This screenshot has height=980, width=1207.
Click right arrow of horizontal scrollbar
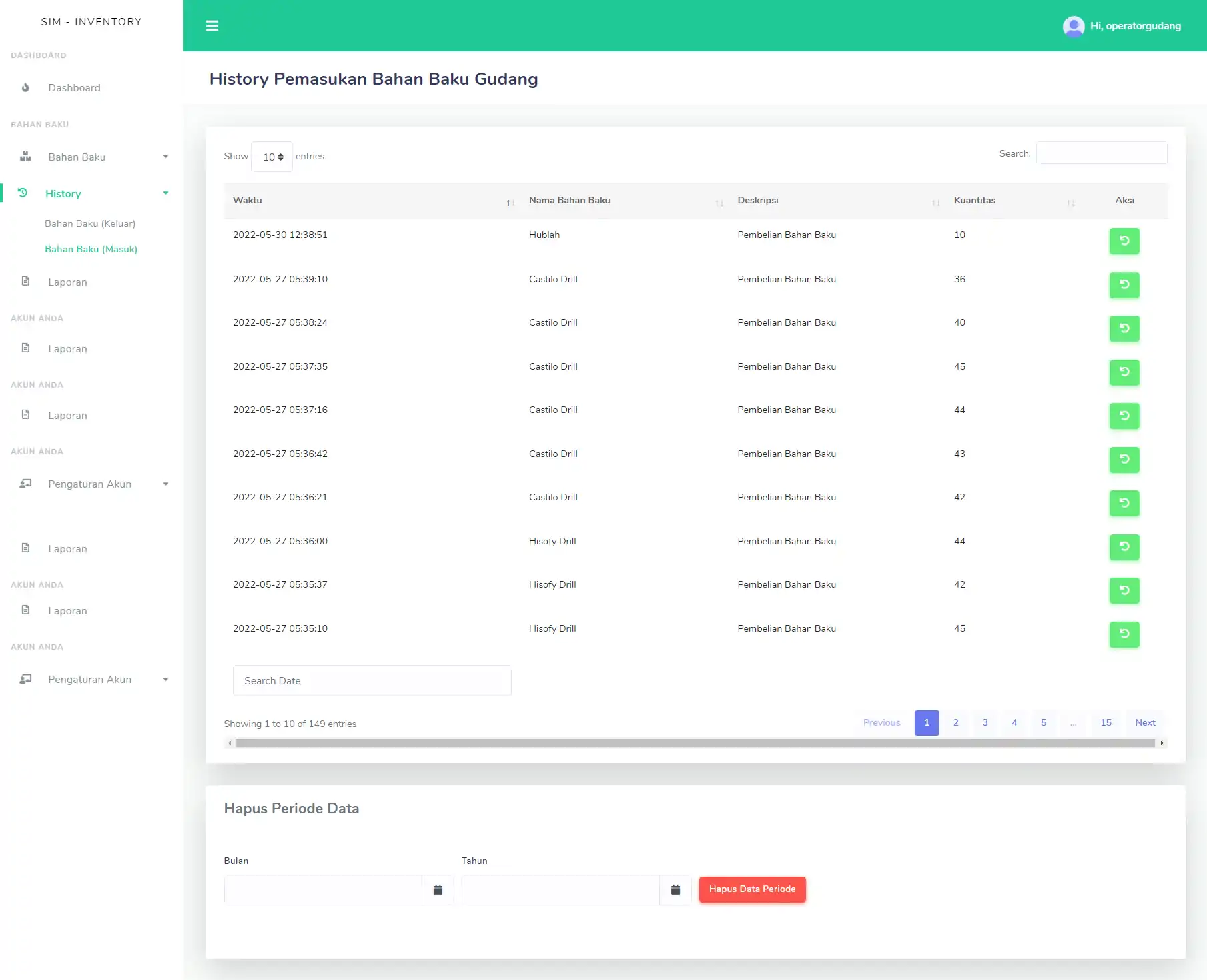click(1162, 743)
